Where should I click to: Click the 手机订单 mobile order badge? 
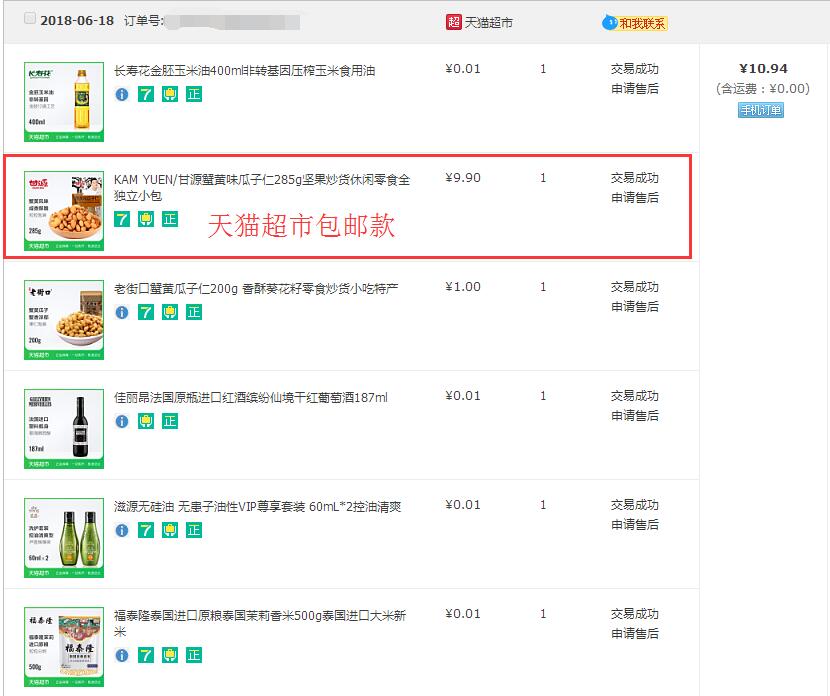click(x=761, y=111)
